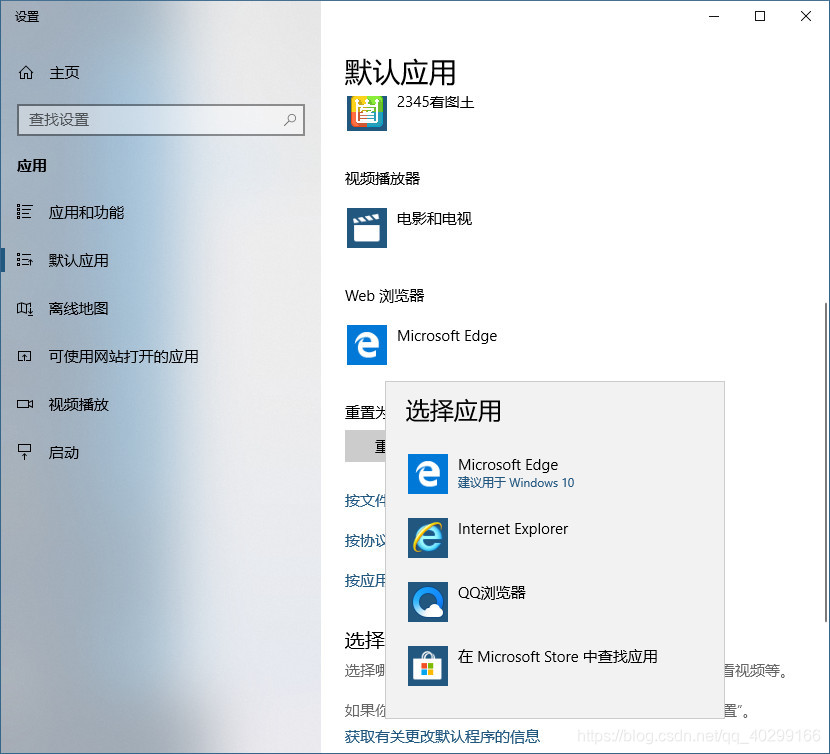Click the 默认应用 sidebar icon
The image size is (830, 754).
click(x=24, y=260)
